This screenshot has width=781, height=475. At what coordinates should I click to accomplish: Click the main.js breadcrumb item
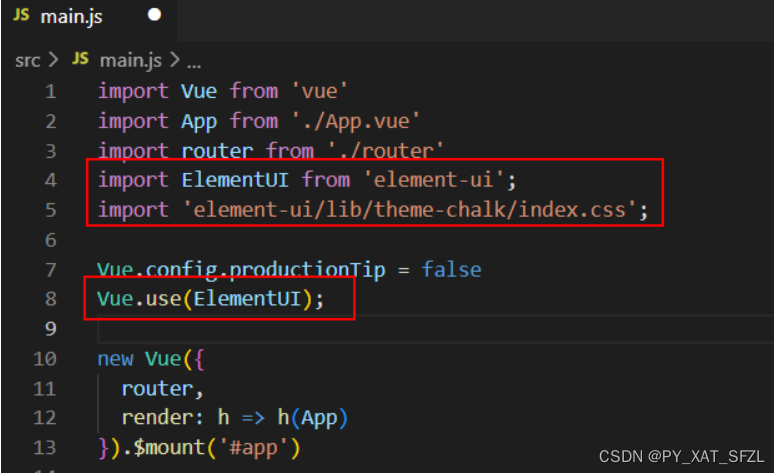coord(130,61)
